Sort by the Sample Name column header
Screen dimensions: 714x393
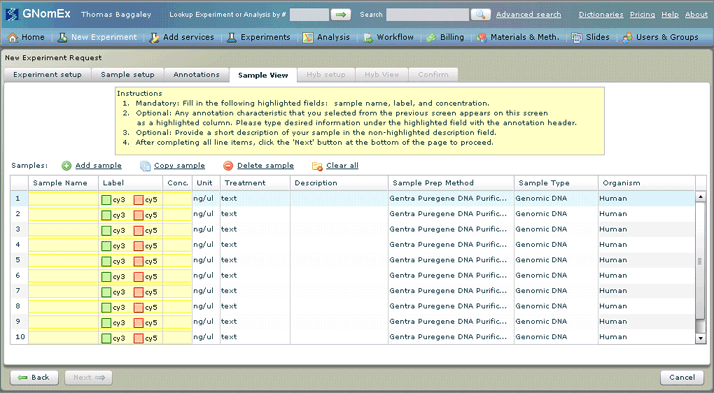coord(63,183)
